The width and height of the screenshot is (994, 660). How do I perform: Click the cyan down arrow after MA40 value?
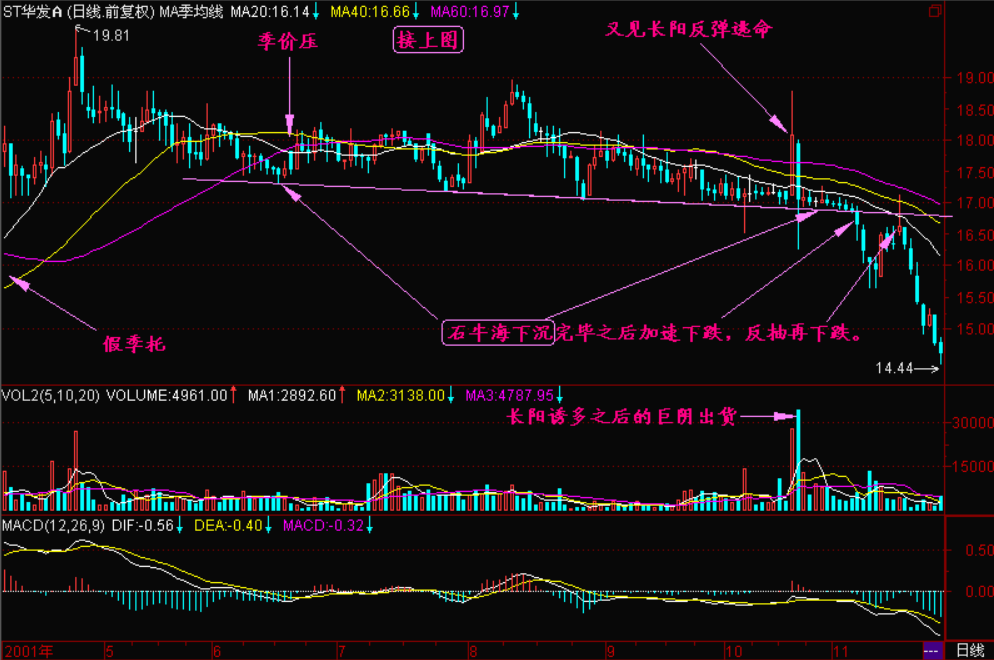[417, 12]
